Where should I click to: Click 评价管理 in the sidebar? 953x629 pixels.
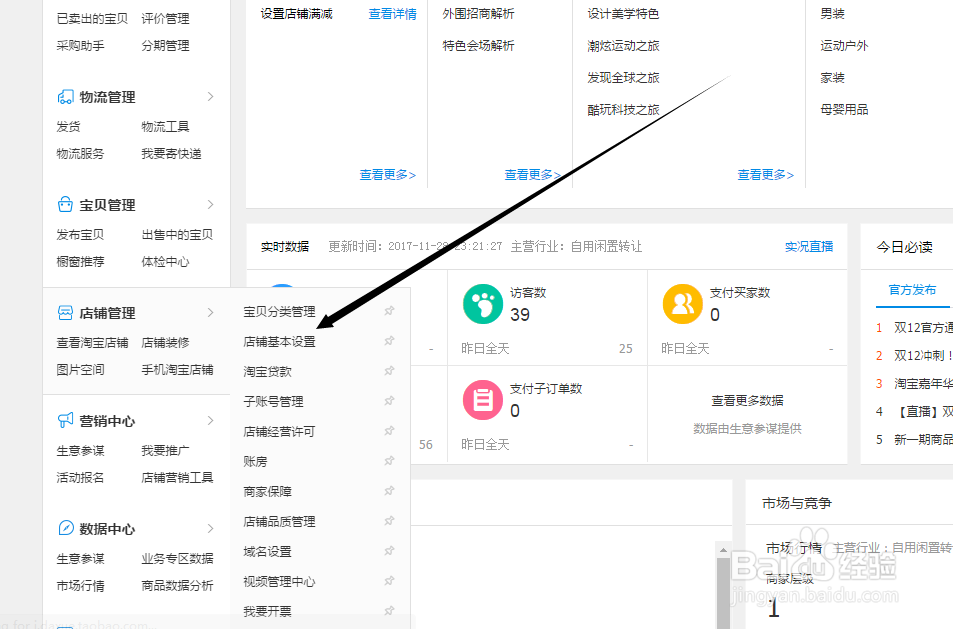click(x=165, y=19)
